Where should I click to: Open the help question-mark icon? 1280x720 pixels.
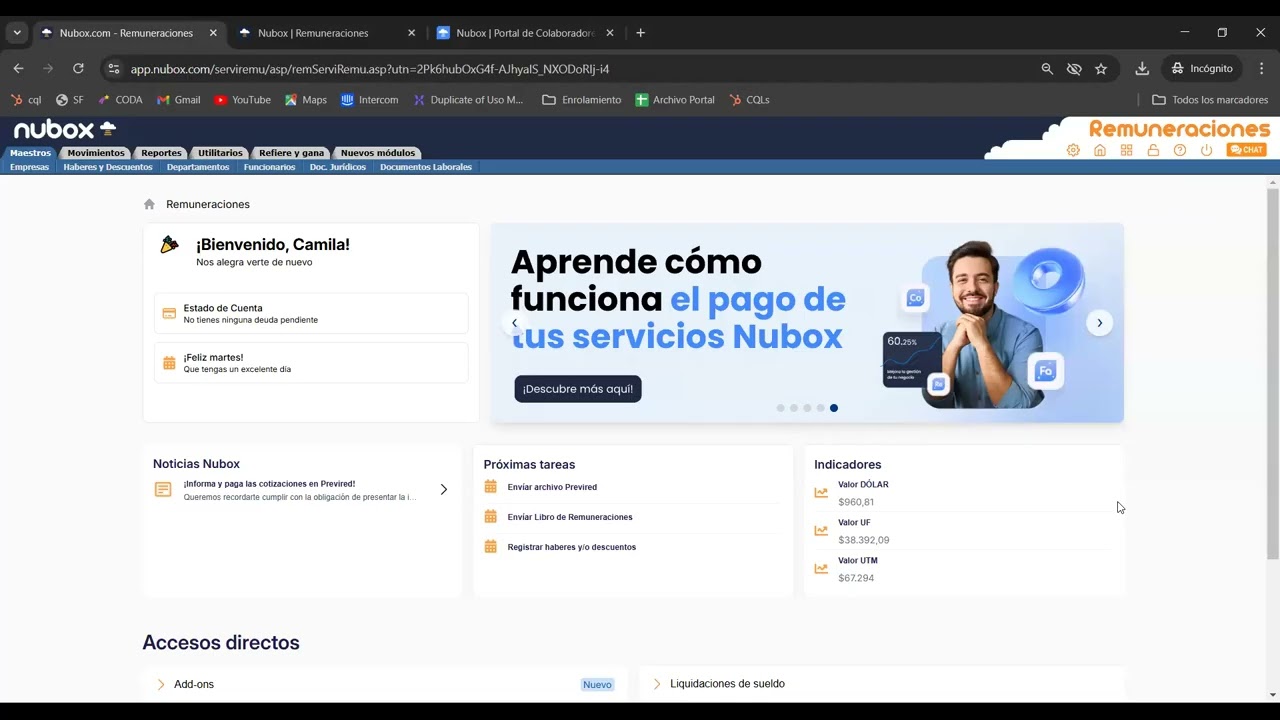pos(1180,150)
